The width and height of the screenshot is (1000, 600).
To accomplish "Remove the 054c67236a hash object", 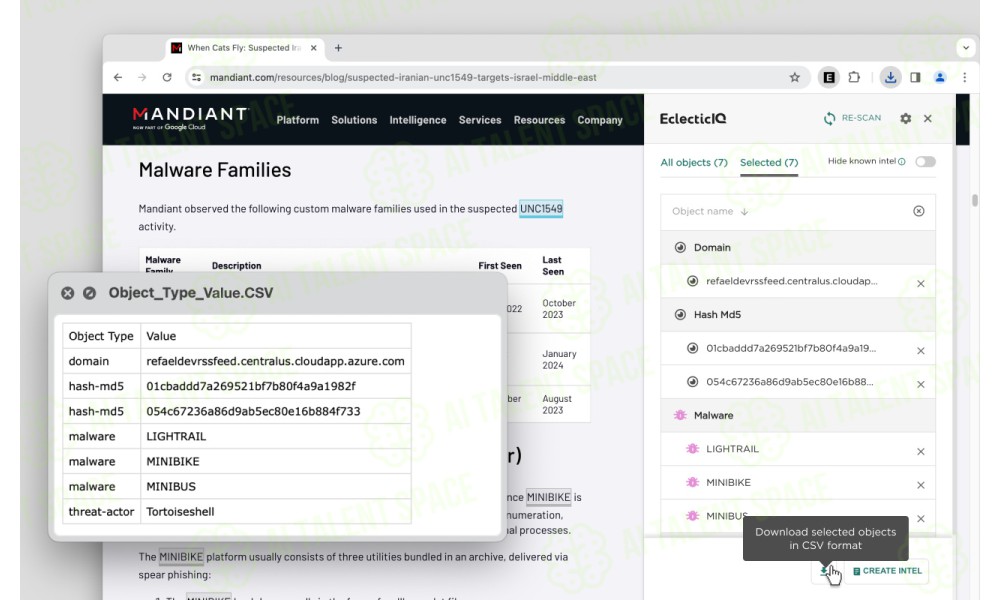I will [x=921, y=384].
